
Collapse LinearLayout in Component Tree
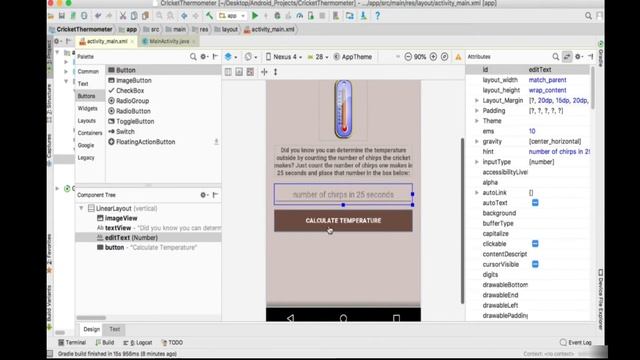click(81, 208)
